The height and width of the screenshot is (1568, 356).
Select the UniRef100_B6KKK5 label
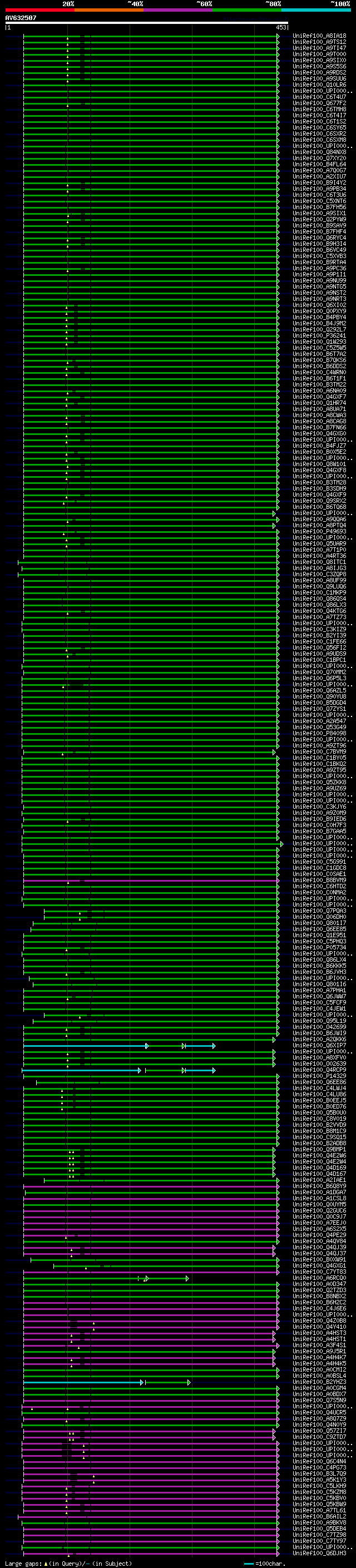point(319,966)
